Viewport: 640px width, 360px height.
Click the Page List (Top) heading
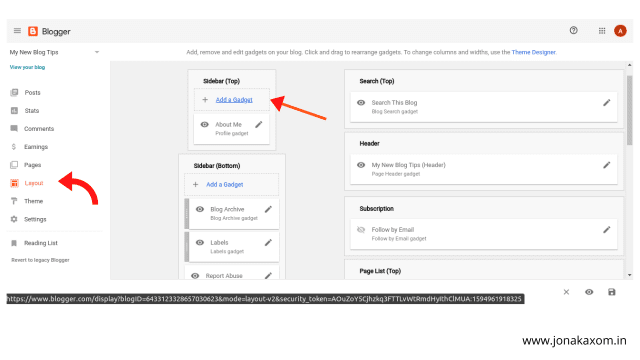tap(380, 271)
